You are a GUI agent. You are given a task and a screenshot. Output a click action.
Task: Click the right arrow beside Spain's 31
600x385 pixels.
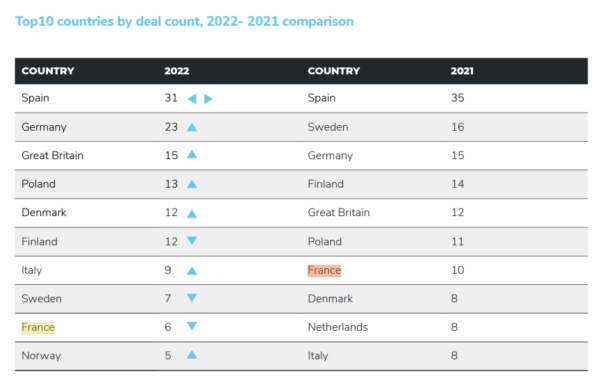click(x=208, y=99)
